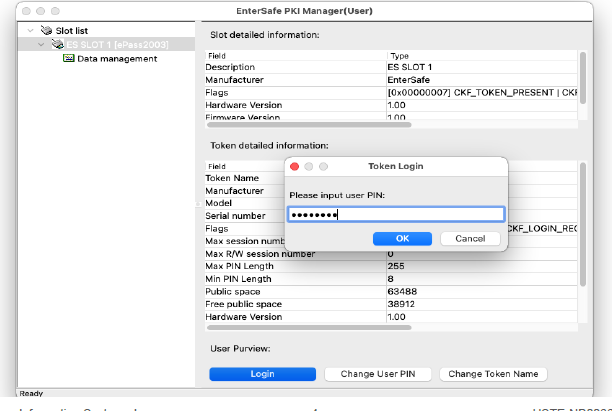This screenshot has width=612, height=411.
Task: Click the Login button under User Purview
Action: click(x=263, y=374)
